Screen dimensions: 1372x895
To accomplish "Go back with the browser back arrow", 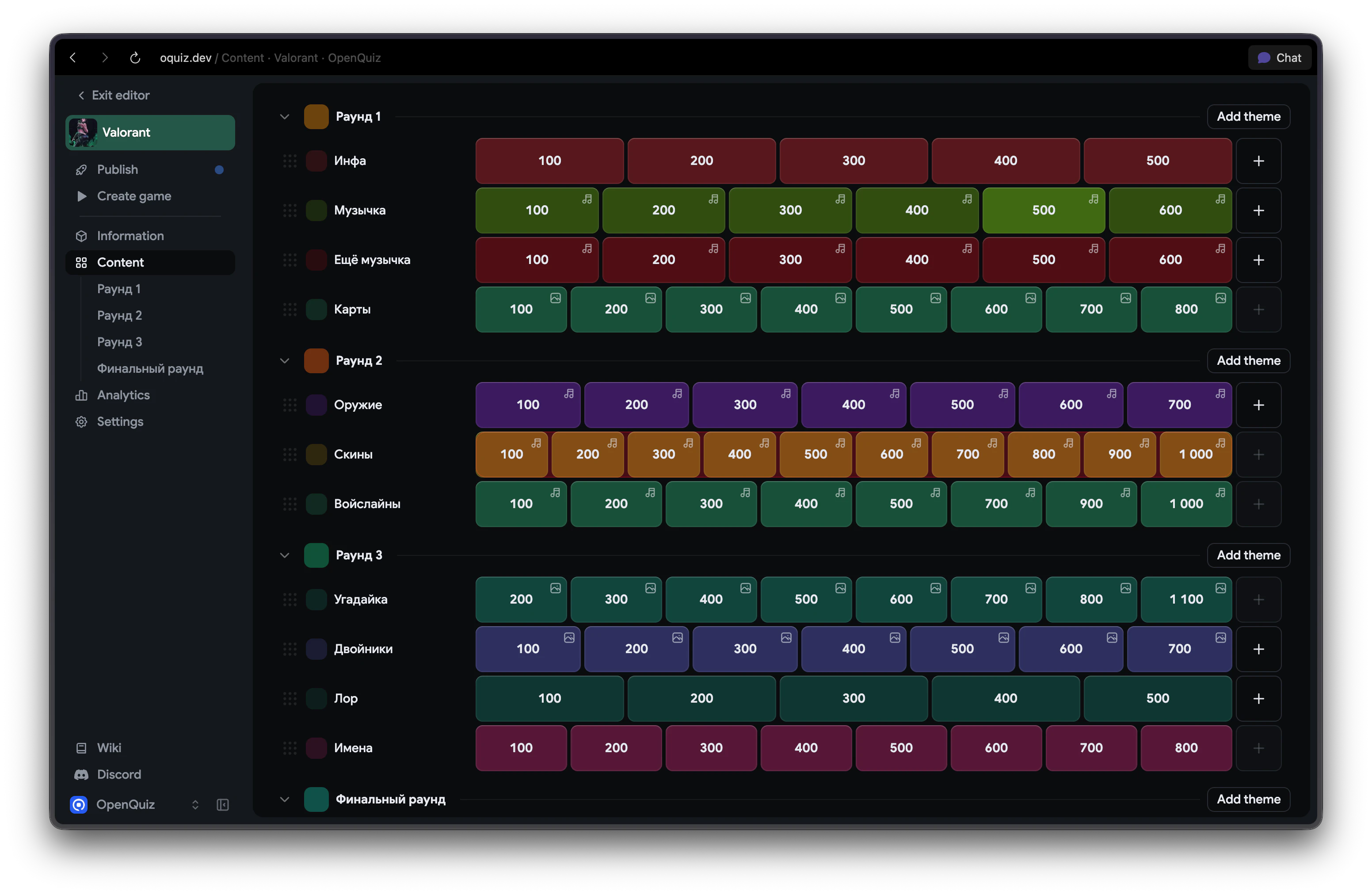I will click(x=73, y=57).
